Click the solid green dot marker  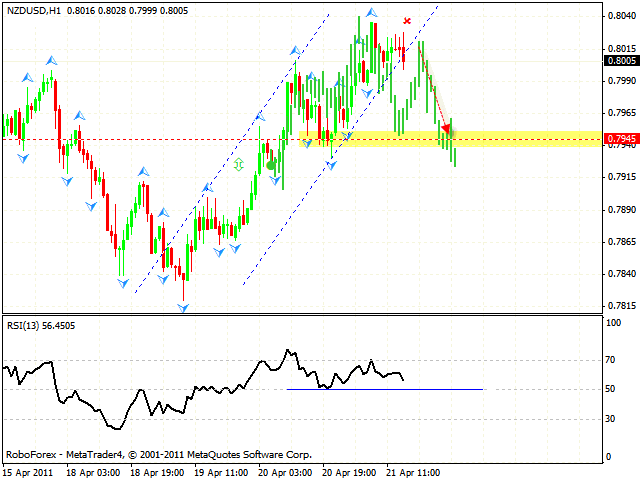(x=271, y=164)
